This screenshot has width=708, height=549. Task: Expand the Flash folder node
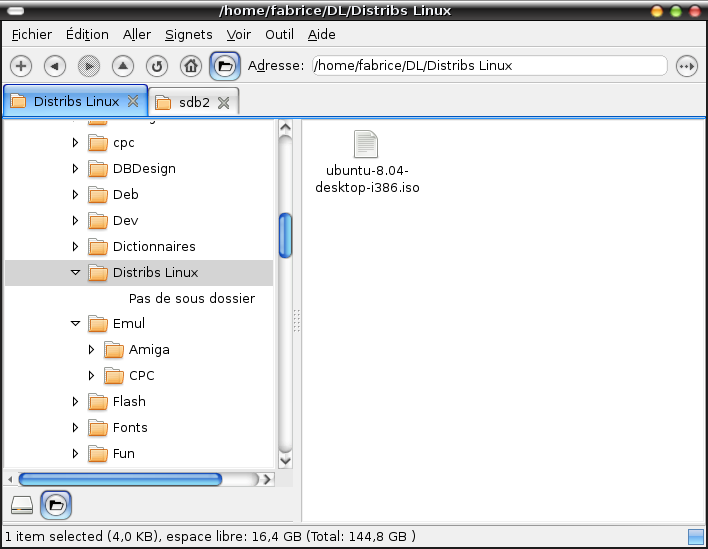[x=75, y=401]
